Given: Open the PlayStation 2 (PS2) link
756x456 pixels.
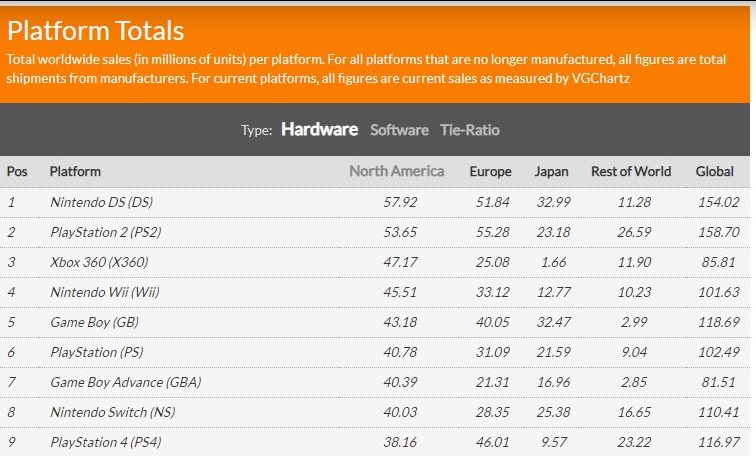Looking at the screenshot, I should [106, 232].
